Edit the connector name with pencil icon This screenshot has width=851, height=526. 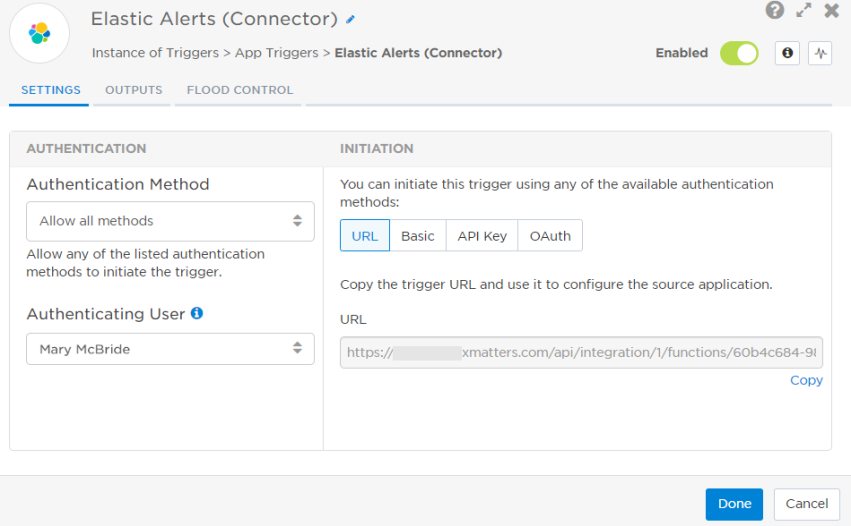pos(351,20)
